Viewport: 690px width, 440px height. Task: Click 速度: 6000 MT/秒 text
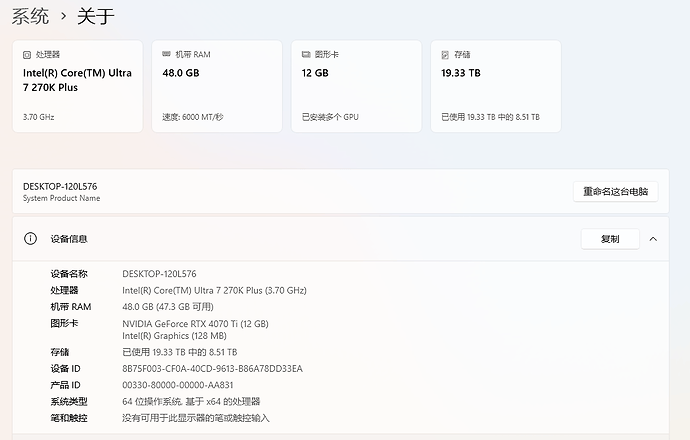click(x=193, y=117)
